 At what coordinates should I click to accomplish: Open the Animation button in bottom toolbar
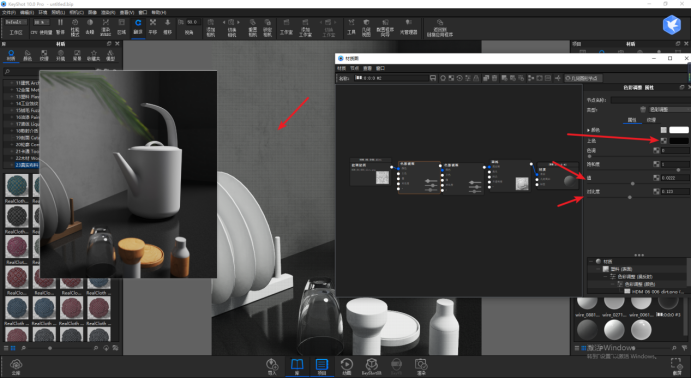pyautogui.click(x=346, y=366)
